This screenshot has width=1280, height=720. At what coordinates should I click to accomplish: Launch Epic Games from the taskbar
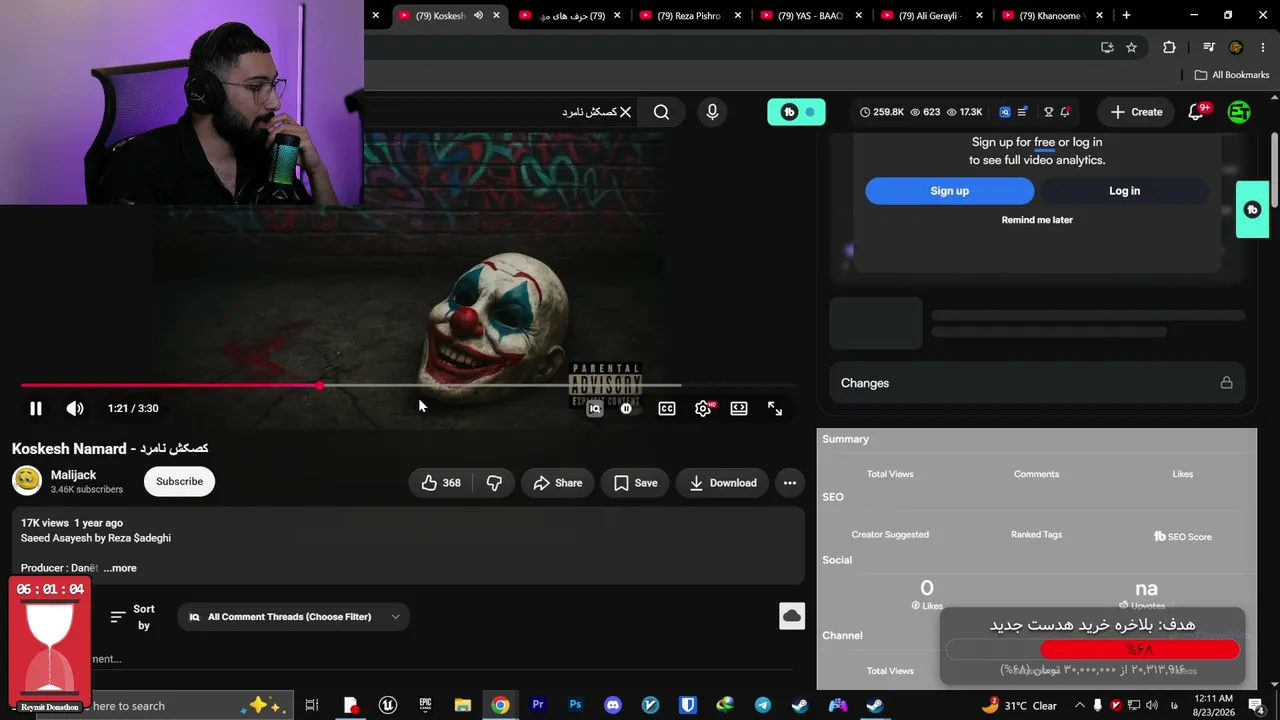coord(425,705)
